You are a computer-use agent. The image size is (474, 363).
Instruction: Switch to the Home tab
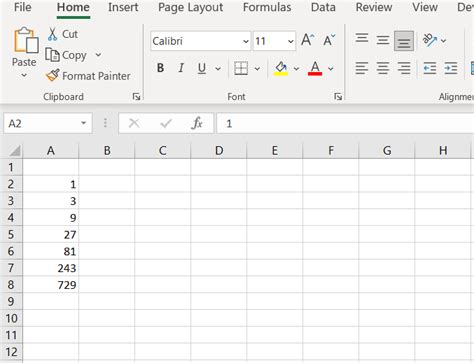click(x=73, y=7)
